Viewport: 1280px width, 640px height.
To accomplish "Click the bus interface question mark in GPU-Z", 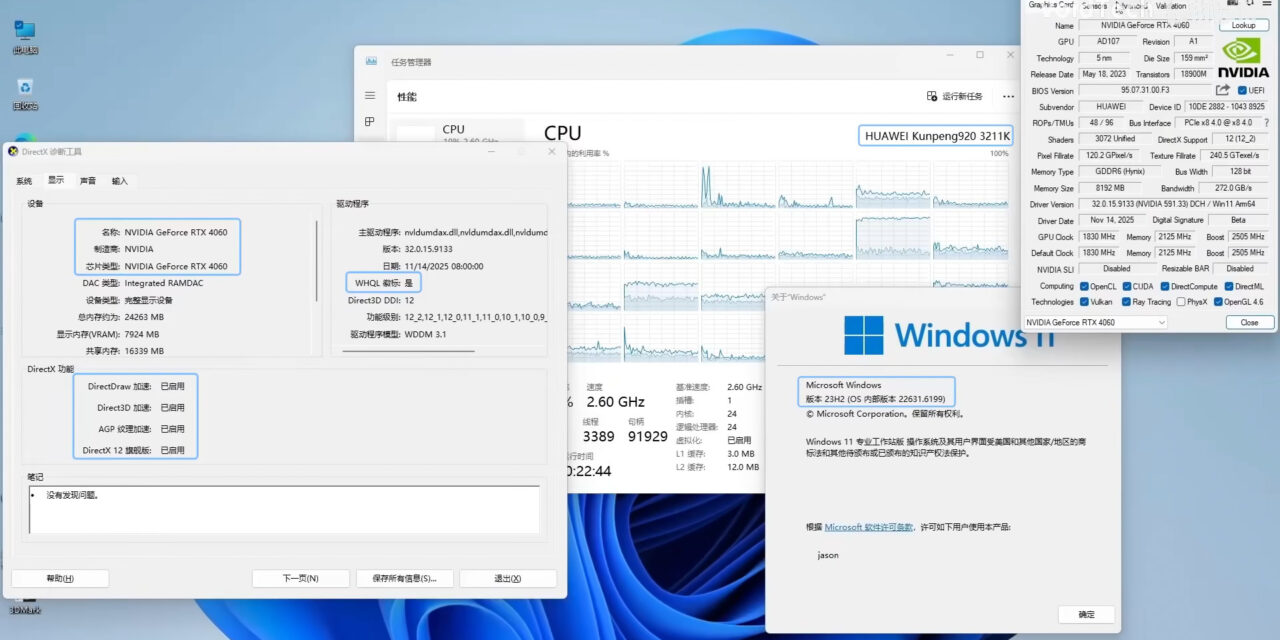I will pos(1266,122).
